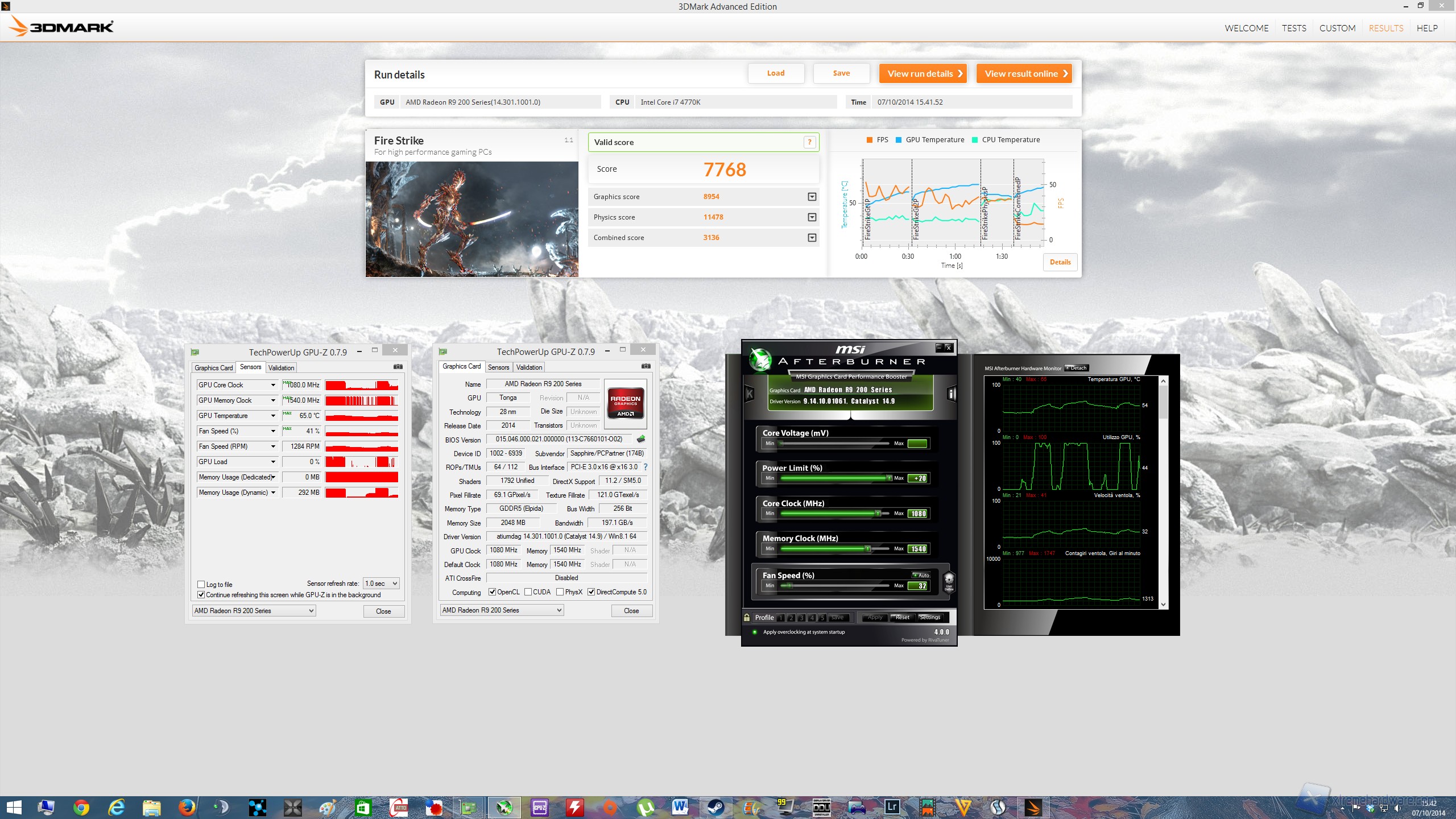This screenshot has width=1456, height=819.
Task: Click the BIOS save chip icon in GPU-Z
Action: [641, 439]
